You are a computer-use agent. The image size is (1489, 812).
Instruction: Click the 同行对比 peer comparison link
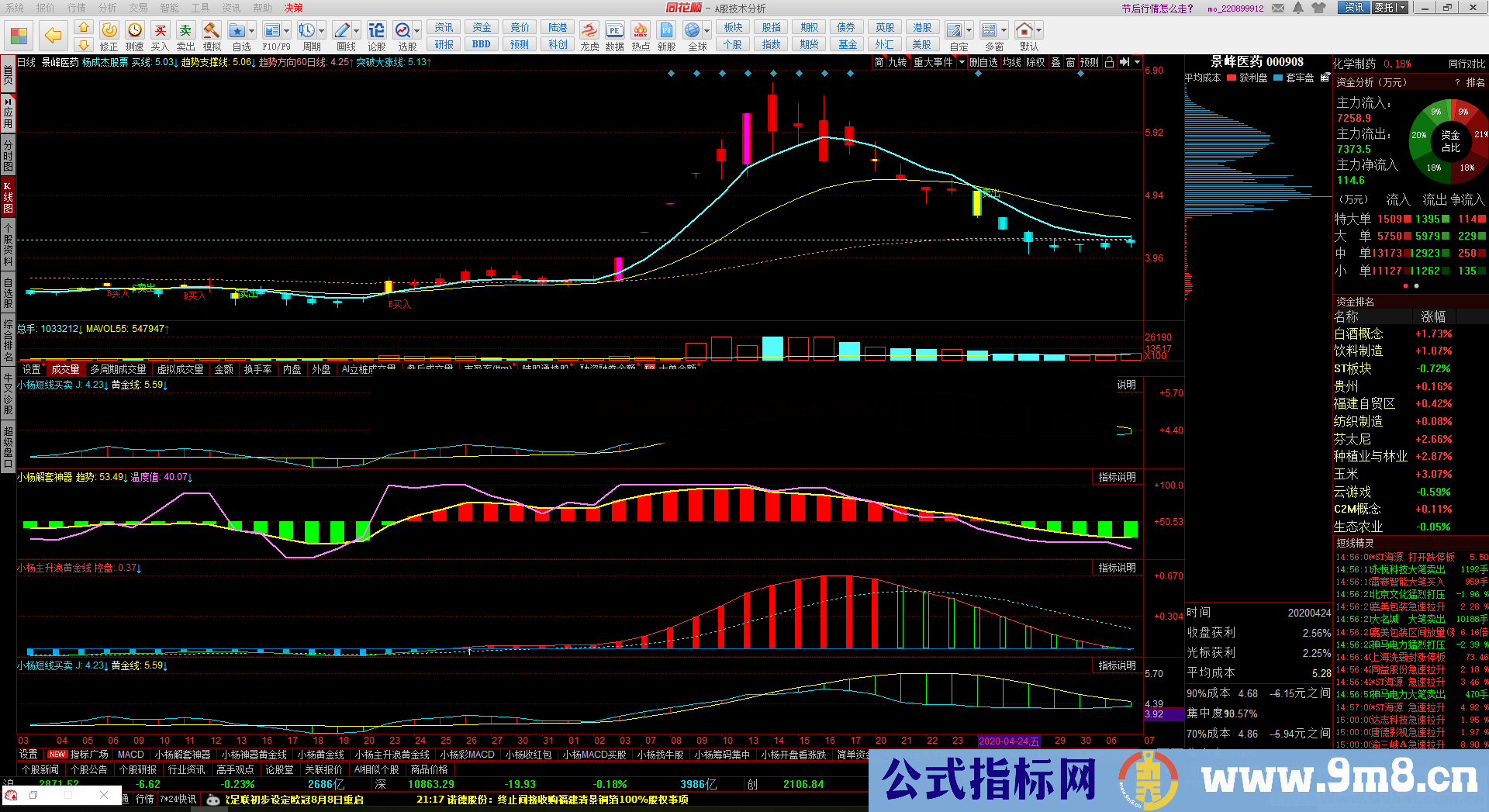click(1467, 64)
